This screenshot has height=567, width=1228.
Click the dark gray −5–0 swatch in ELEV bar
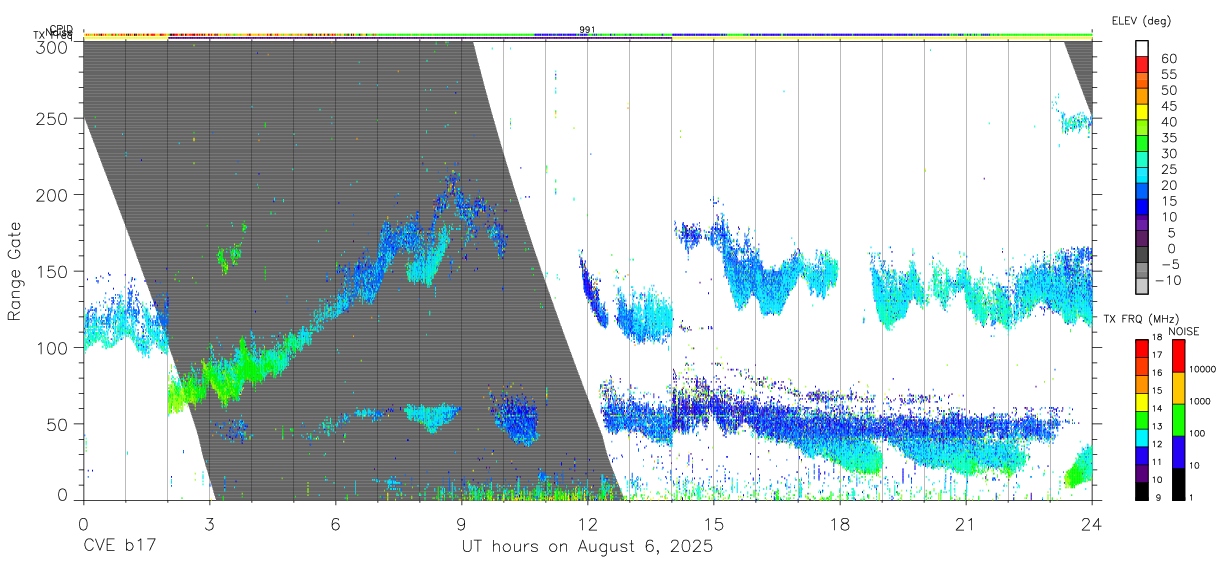(x=1142, y=256)
